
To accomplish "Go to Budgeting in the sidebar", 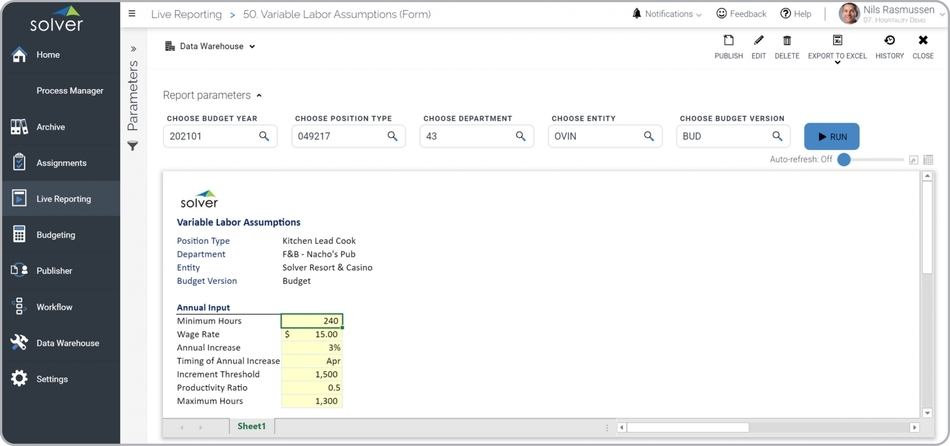I will [x=56, y=235].
